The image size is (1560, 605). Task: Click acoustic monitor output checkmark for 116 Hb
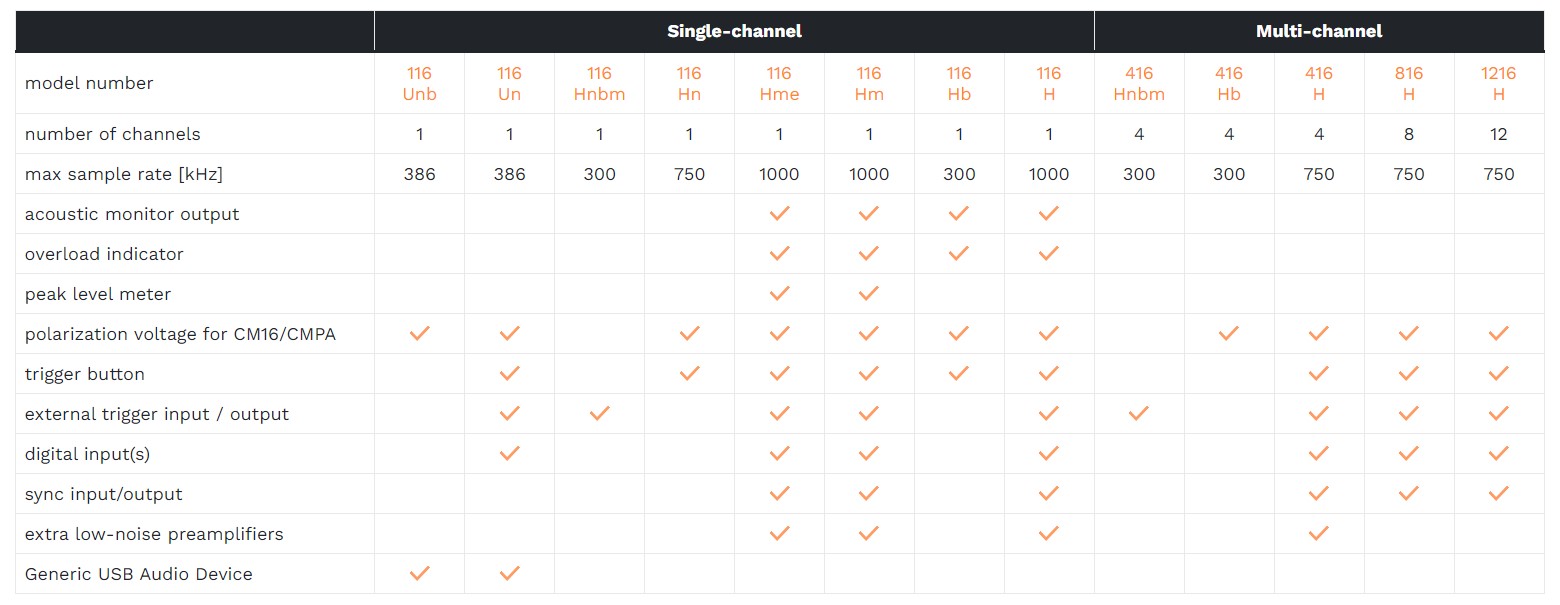point(959,213)
